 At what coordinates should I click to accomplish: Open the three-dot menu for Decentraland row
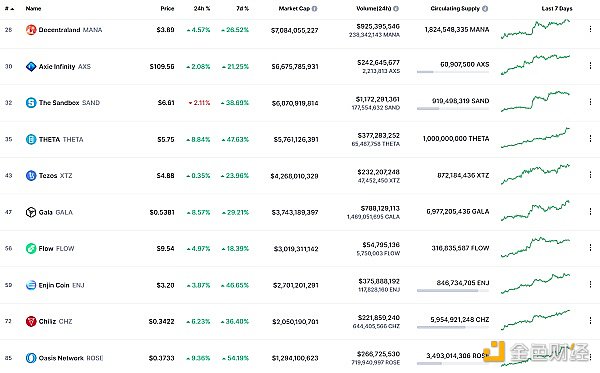(590, 29)
